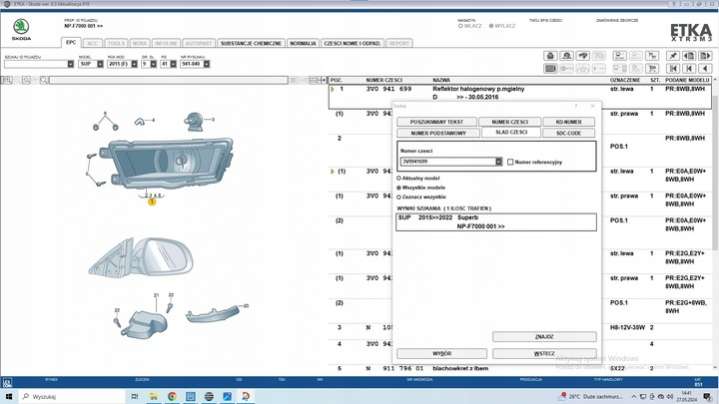This screenshot has height=404, width=719.
Task: Open Chrome from the taskbar
Action: (x=172, y=396)
